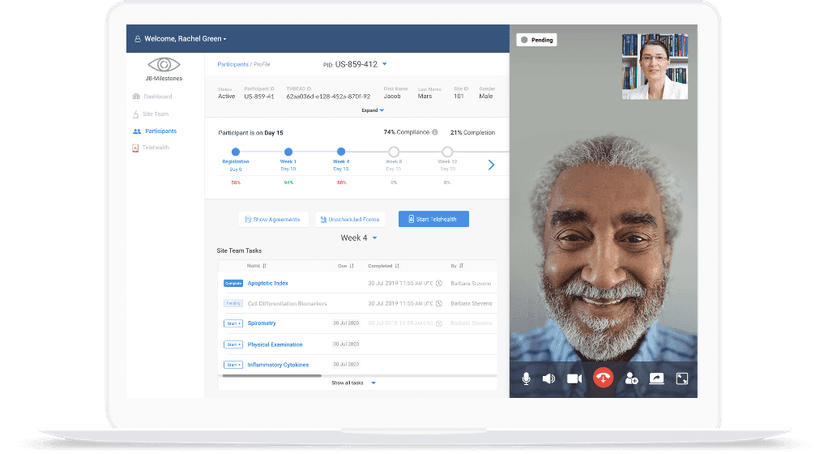The height and width of the screenshot is (454, 828).
Task: End the call with the red hang-up button
Action: tap(602, 378)
